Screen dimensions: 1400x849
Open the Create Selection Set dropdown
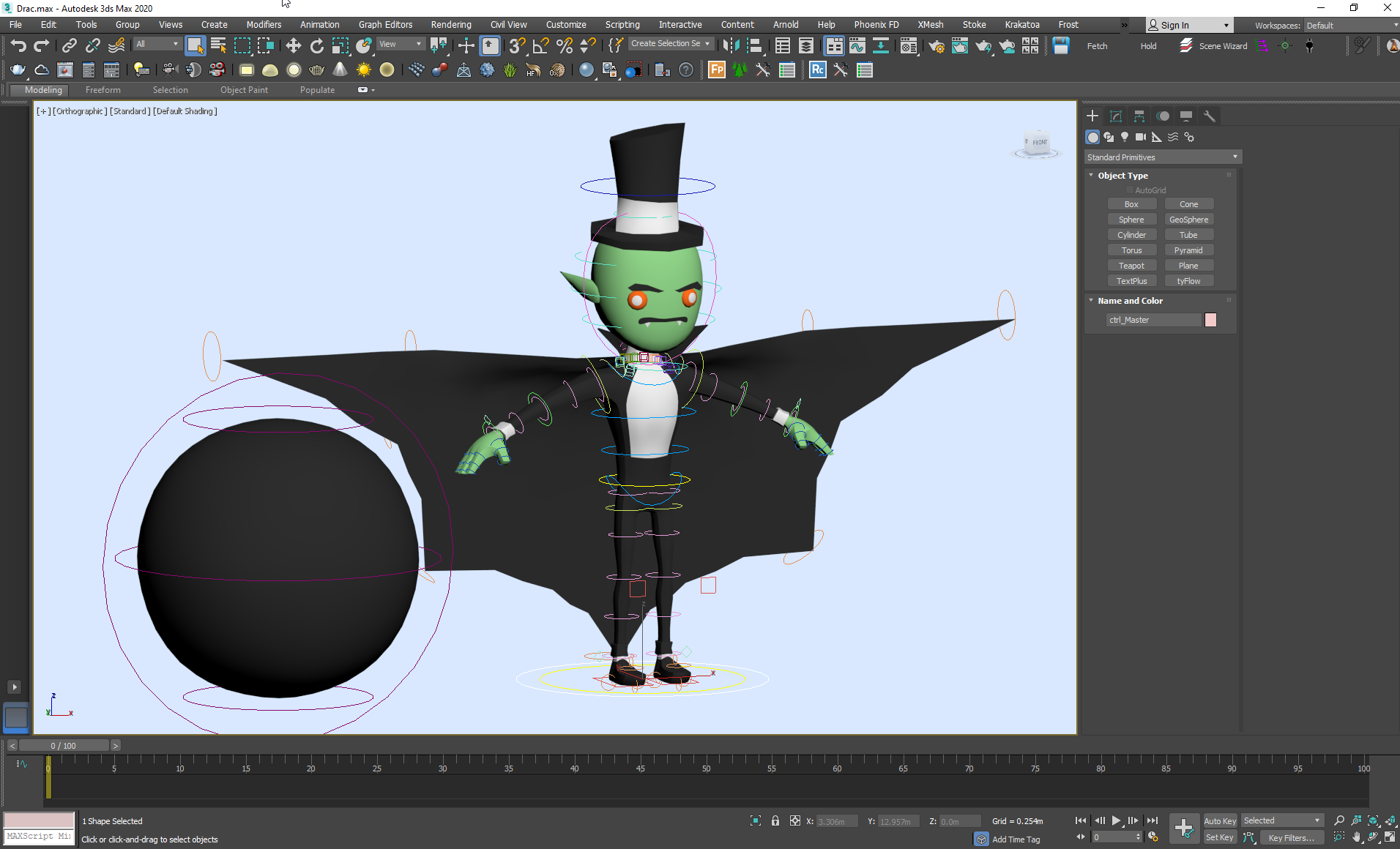[670, 44]
